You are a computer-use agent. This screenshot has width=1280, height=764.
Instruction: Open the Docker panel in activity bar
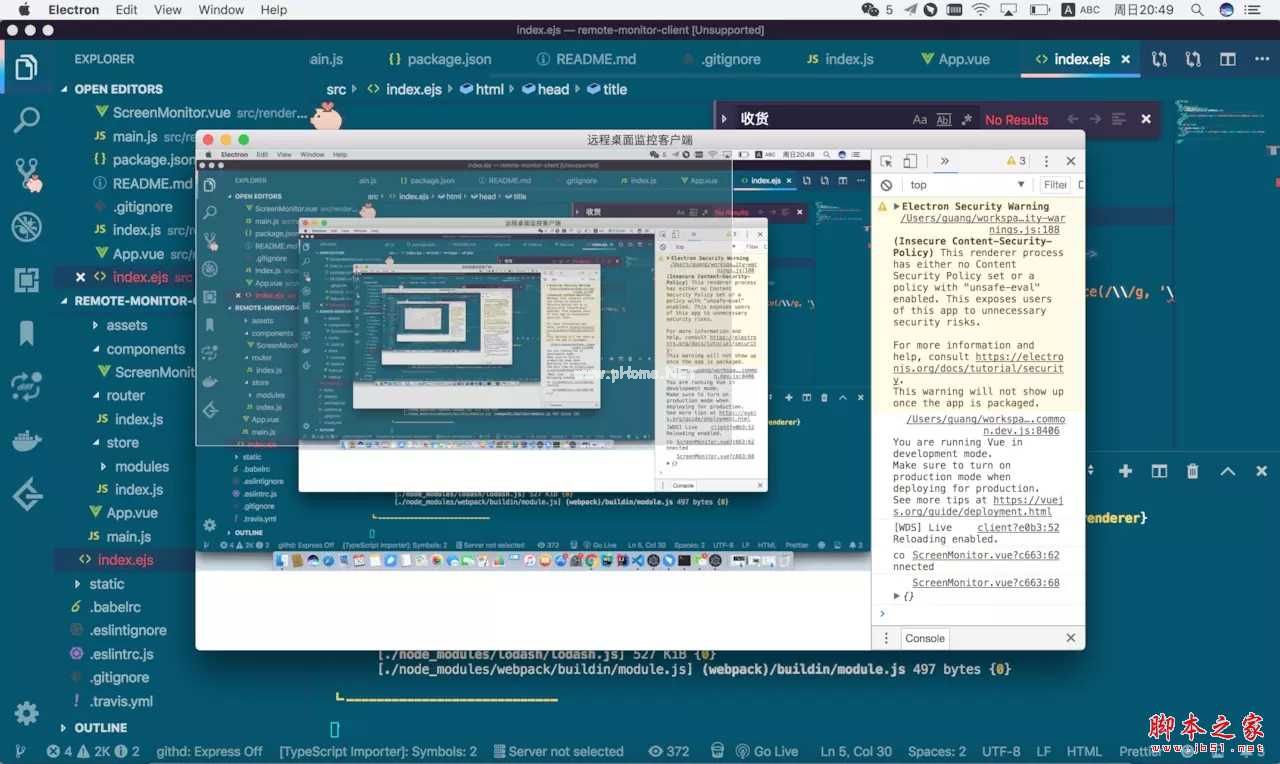27,440
